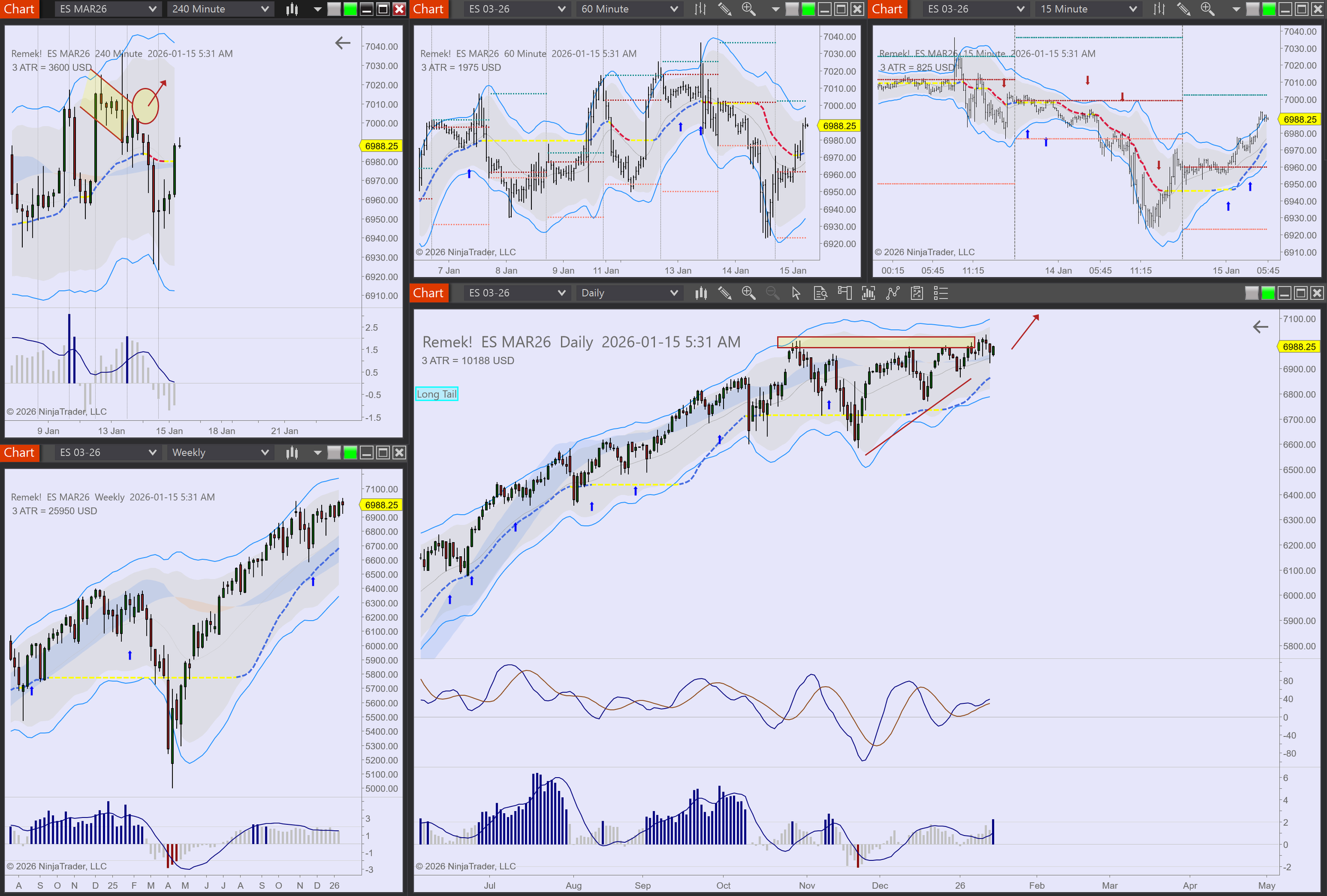Image resolution: width=1327 pixels, height=896 pixels.
Task: Click the Long Tail label on Daily chart
Action: [436, 394]
